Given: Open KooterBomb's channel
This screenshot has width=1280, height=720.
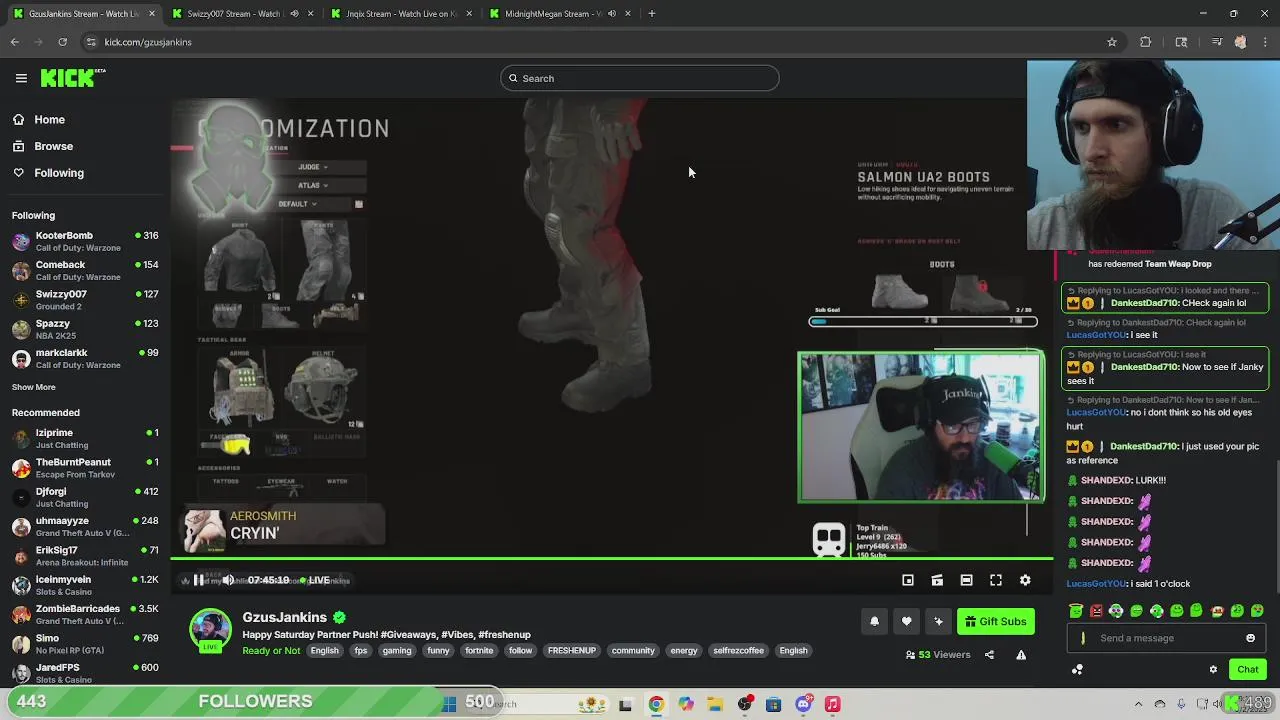Looking at the screenshot, I should tap(85, 241).
